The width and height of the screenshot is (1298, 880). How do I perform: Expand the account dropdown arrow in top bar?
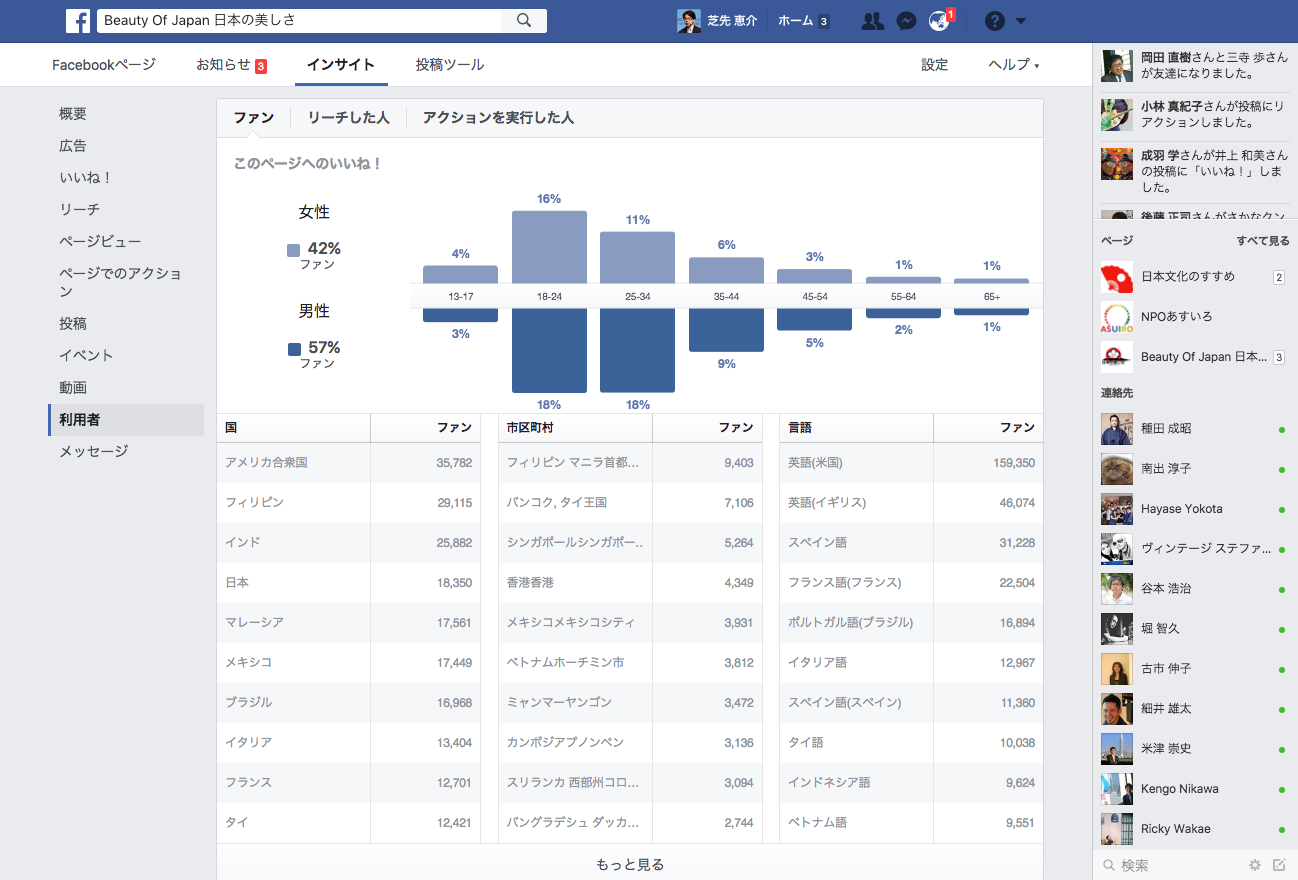click(x=1020, y=21)
